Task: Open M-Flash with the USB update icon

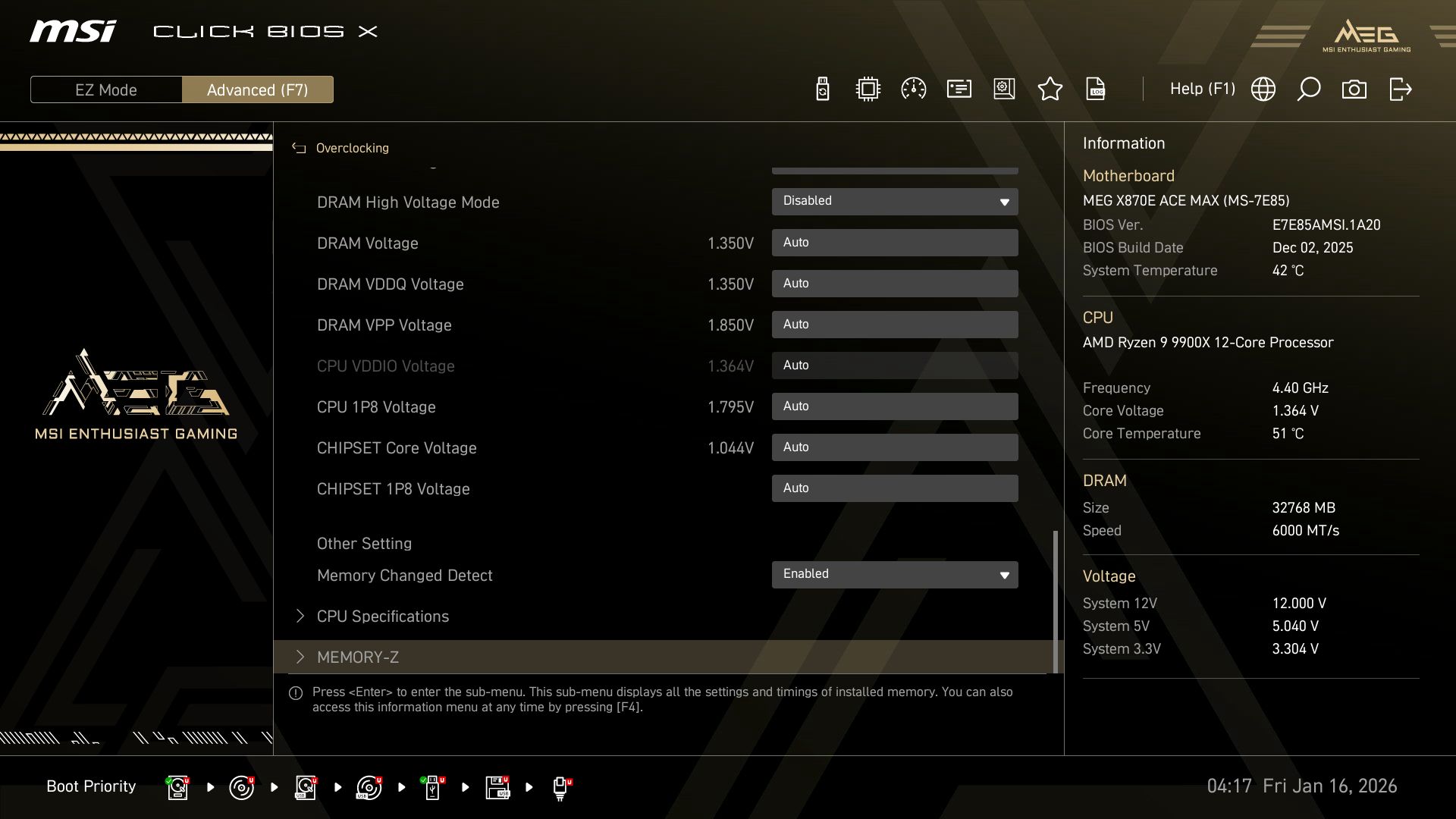Action: [x=821, y=89]
